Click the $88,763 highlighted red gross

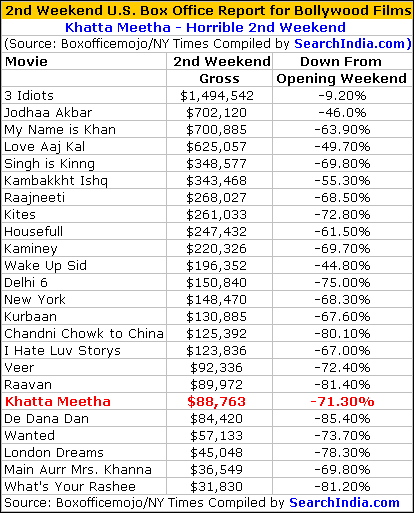click(x=216, y=402)
